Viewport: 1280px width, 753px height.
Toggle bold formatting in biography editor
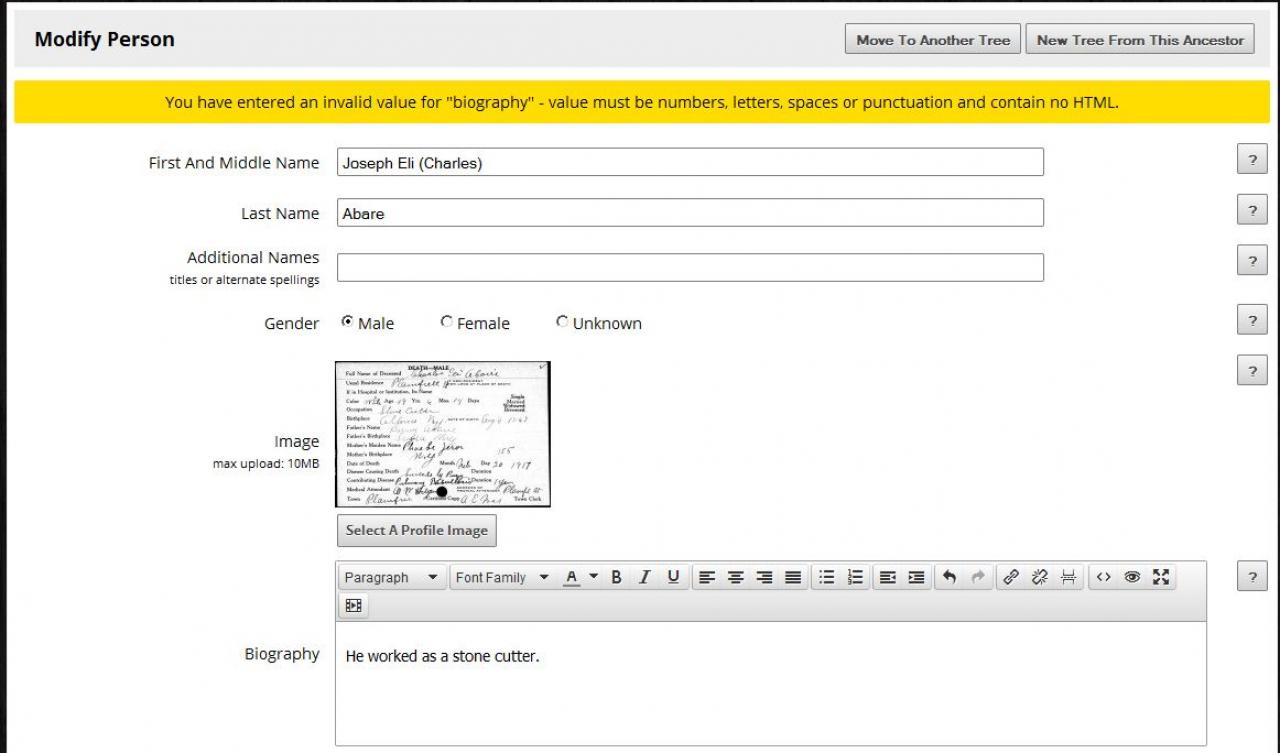click(x=617, y=577)
